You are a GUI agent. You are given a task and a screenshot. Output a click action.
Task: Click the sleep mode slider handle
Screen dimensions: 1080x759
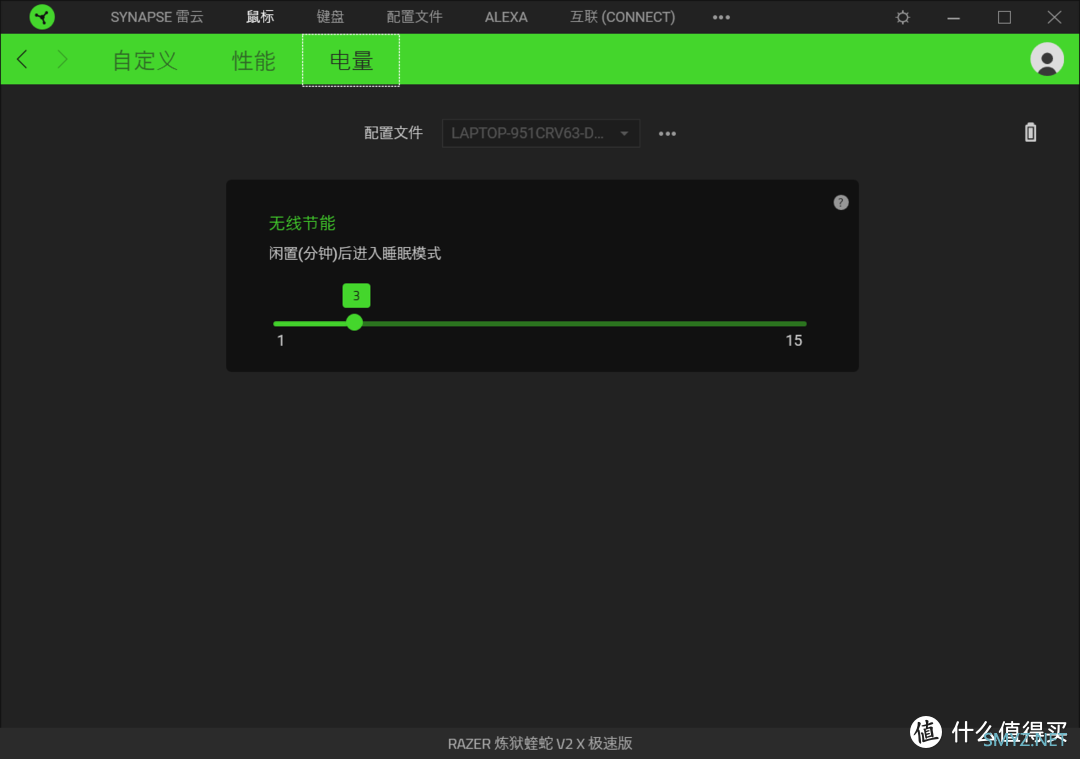pos(354,322)
